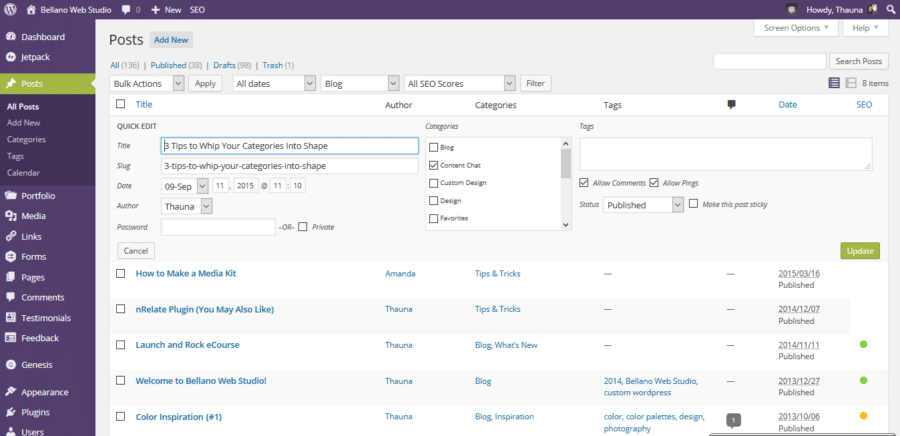Switch to excerpt view icon
900x436 pixels.
tap(851, 83)
